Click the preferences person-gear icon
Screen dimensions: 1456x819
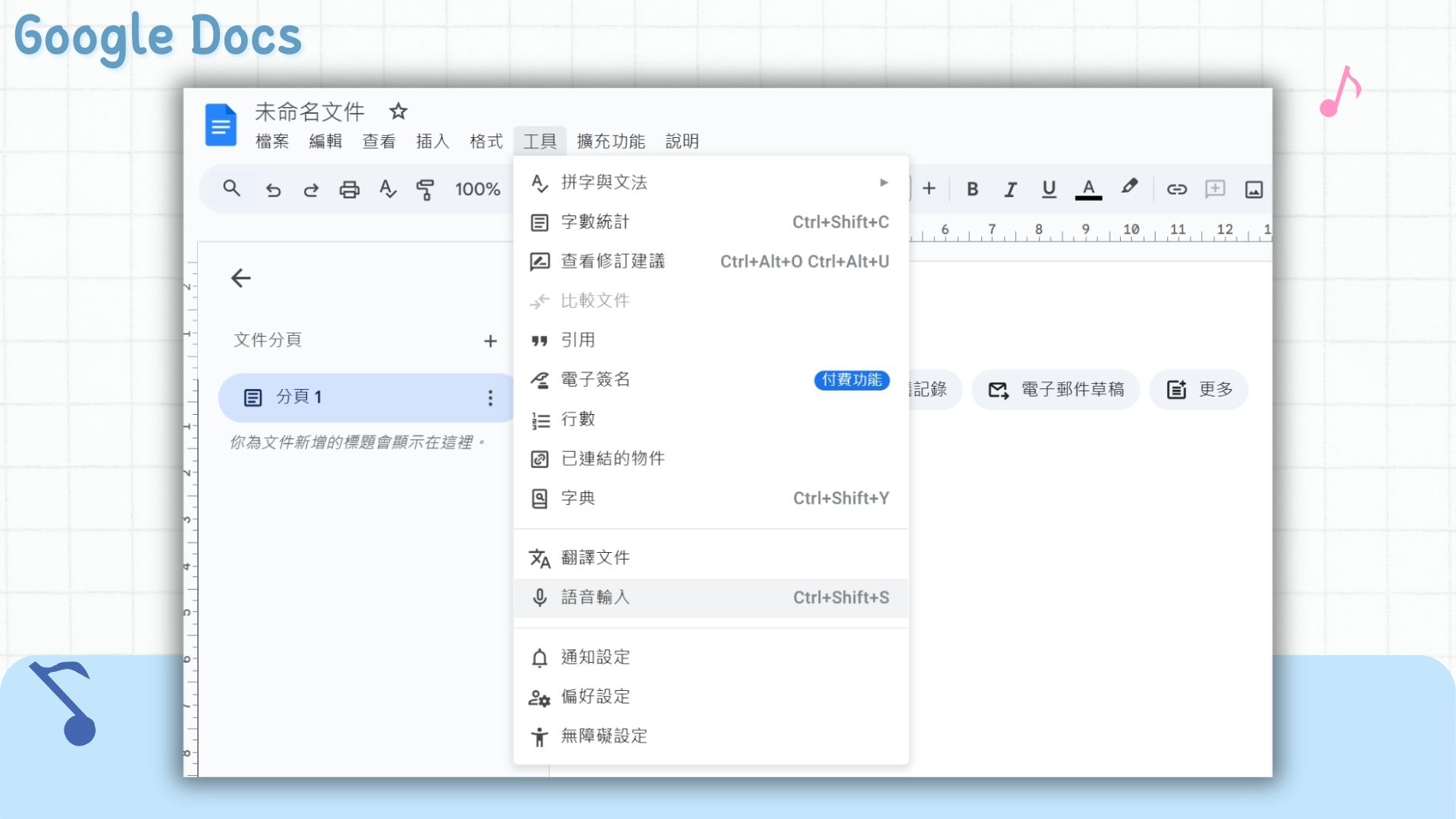tap(539, 698)
